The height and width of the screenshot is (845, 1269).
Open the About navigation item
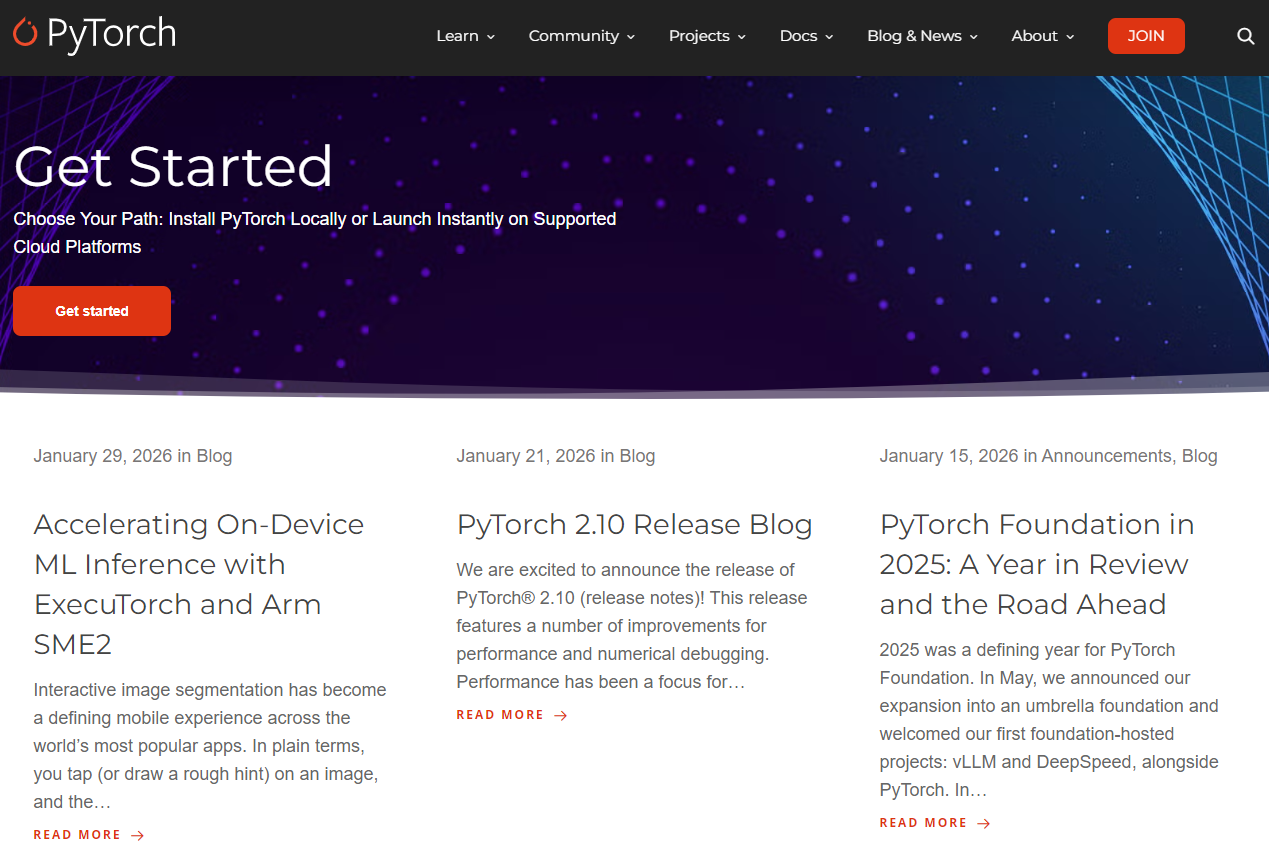pos(1034,36)
